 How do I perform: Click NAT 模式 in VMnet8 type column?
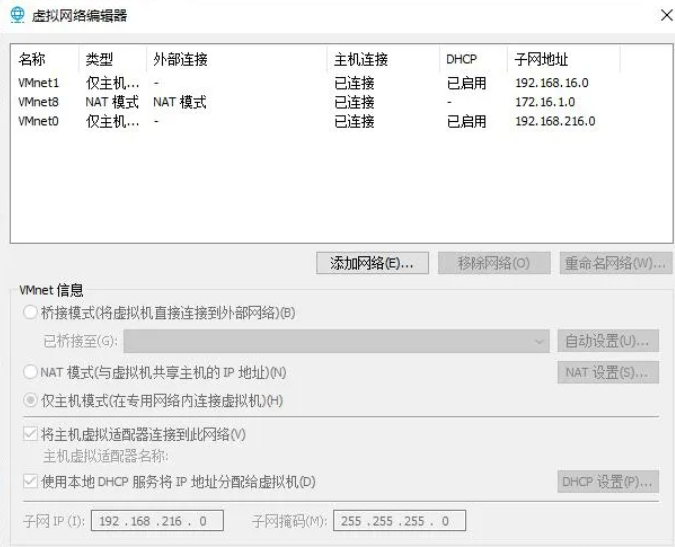[x=112, y=102]
